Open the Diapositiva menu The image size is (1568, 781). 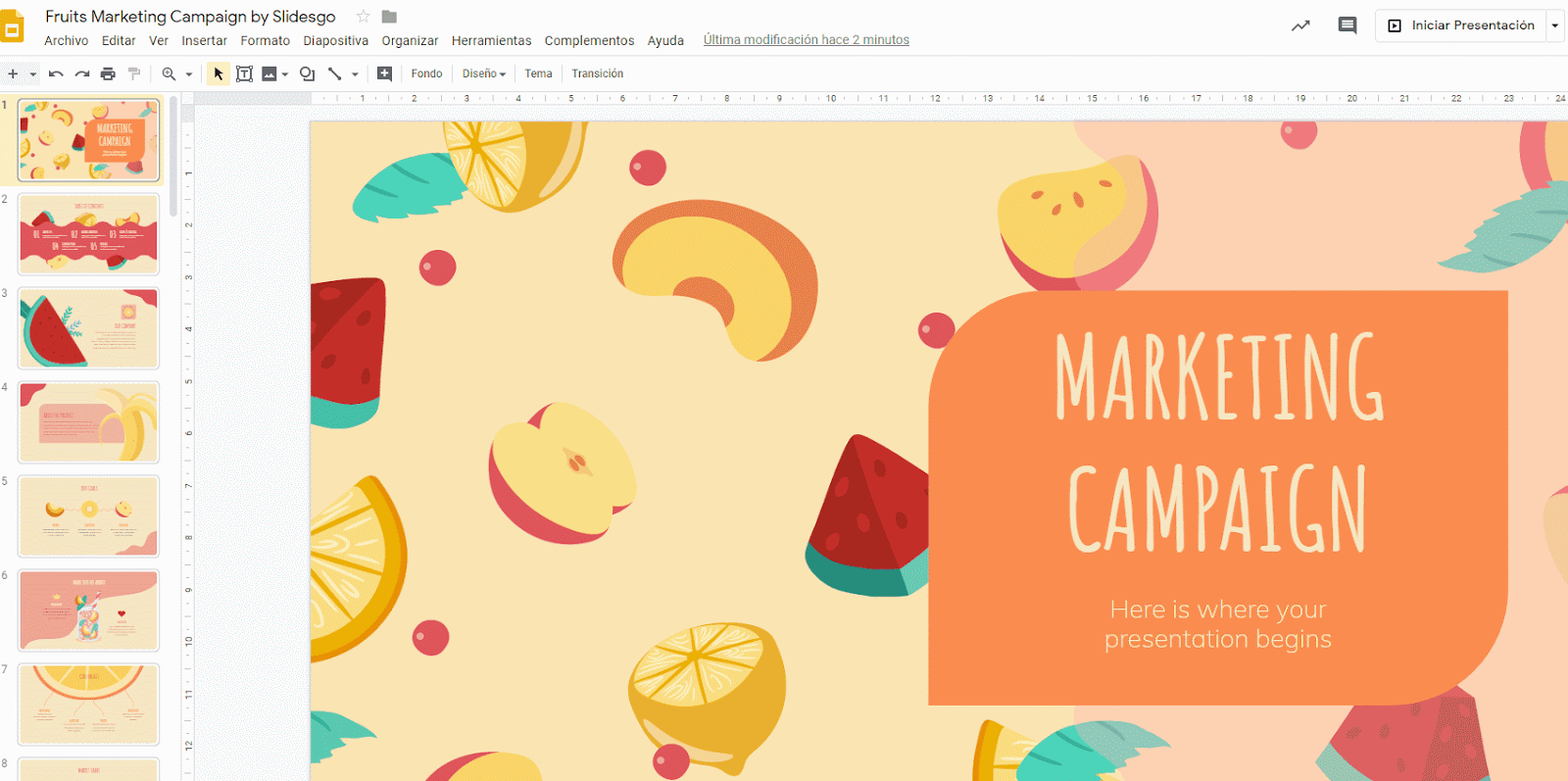pos(335,40)
